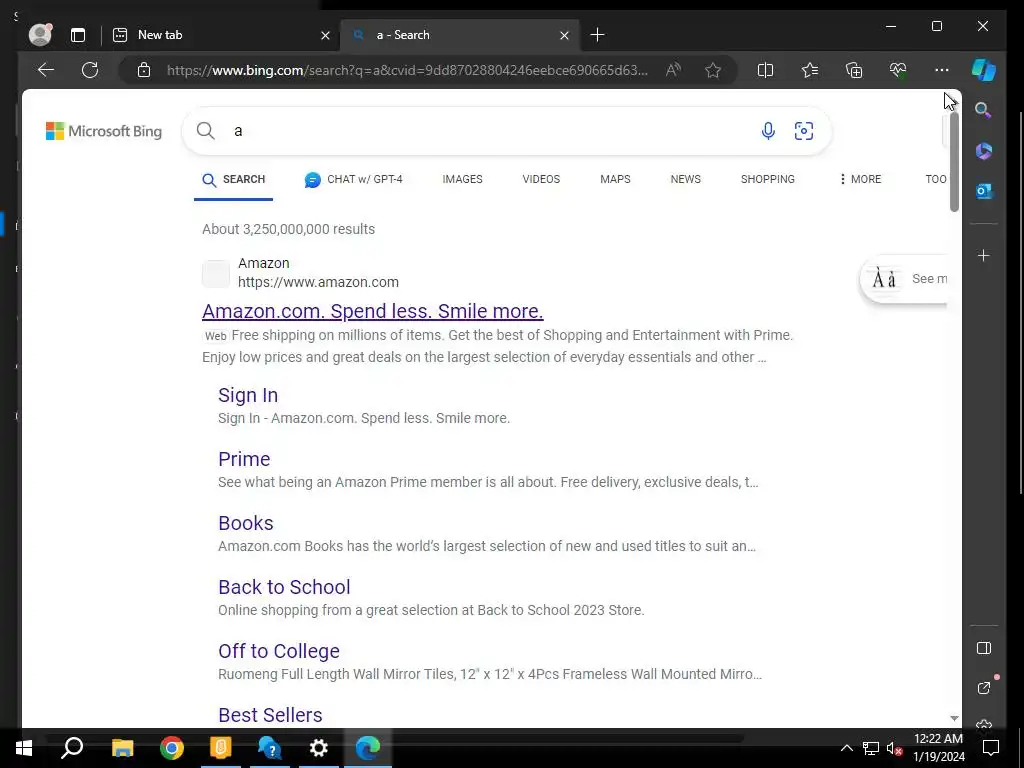Open the tab actions menu icon
Screen dimensions: 1024x768
[78, 35]
